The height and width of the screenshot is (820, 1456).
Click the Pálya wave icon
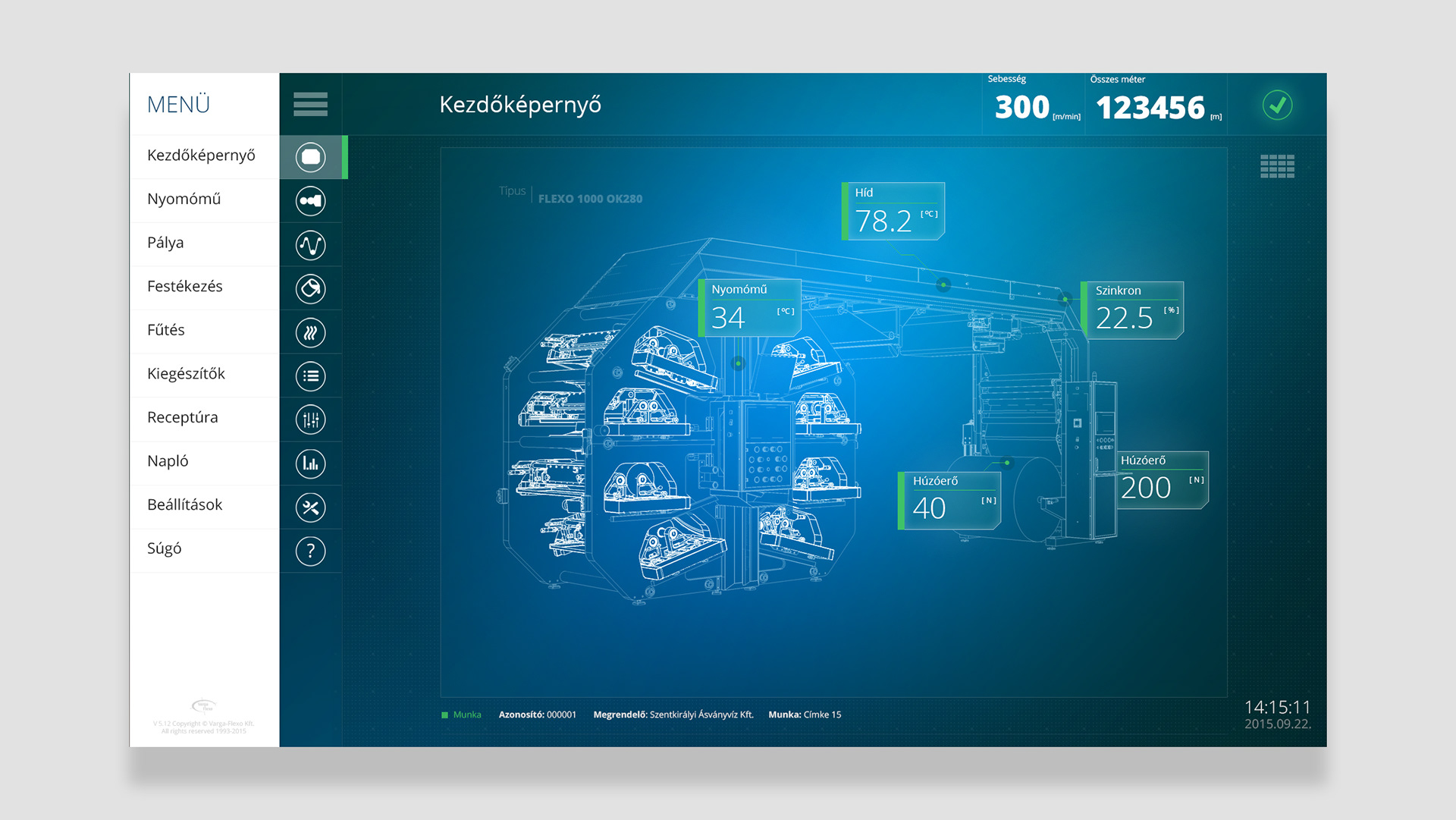(x=310, y=245)
